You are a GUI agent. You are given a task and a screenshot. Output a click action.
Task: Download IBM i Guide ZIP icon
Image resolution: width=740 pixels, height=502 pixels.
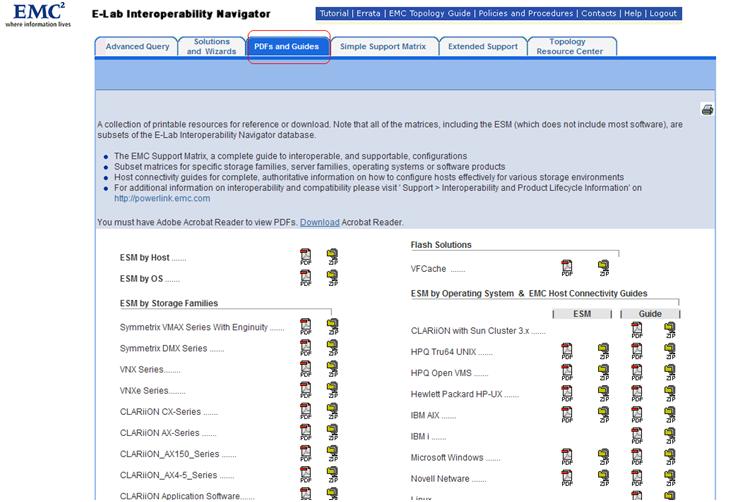click(670, 436)
